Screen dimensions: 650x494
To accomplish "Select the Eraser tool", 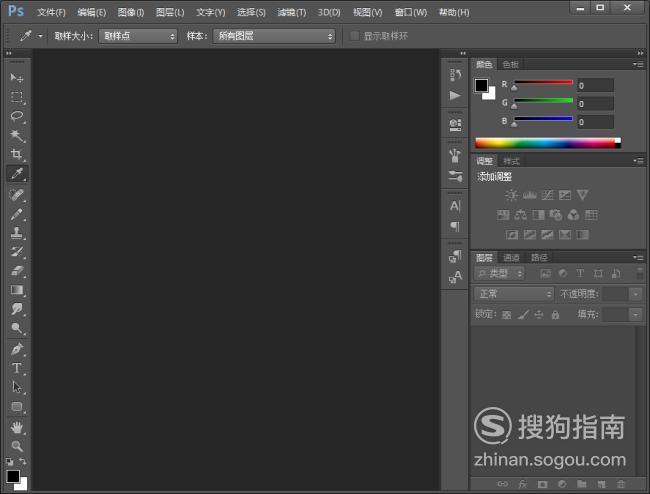I will click(17, 271).
